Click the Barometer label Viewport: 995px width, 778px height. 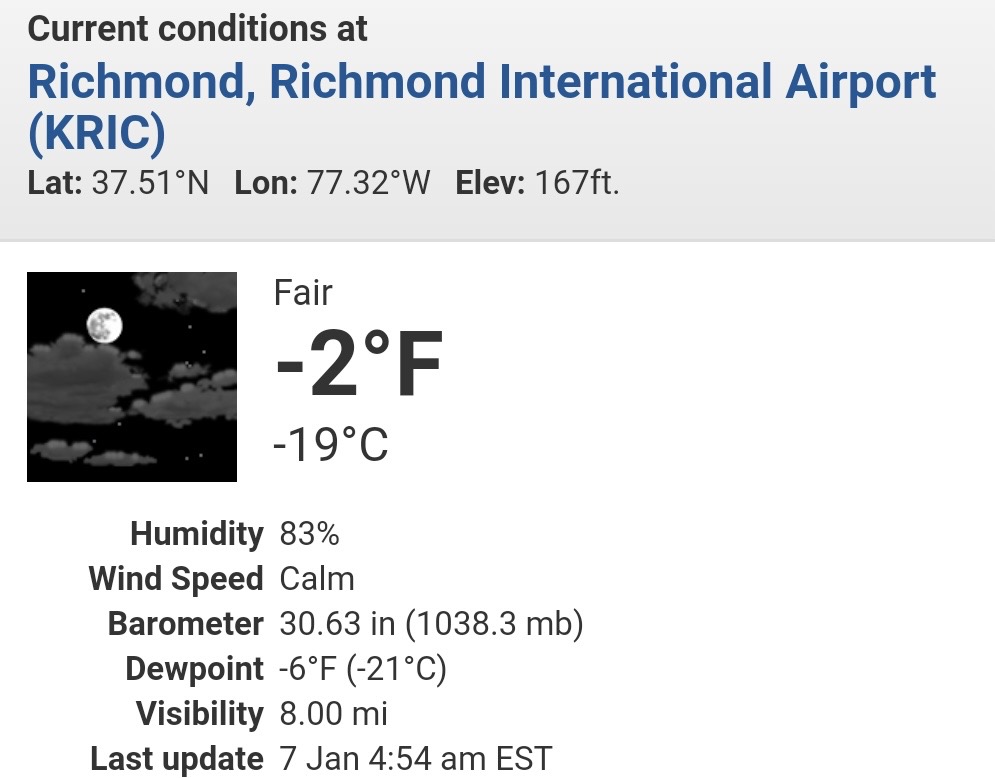[x=185, y=624]
